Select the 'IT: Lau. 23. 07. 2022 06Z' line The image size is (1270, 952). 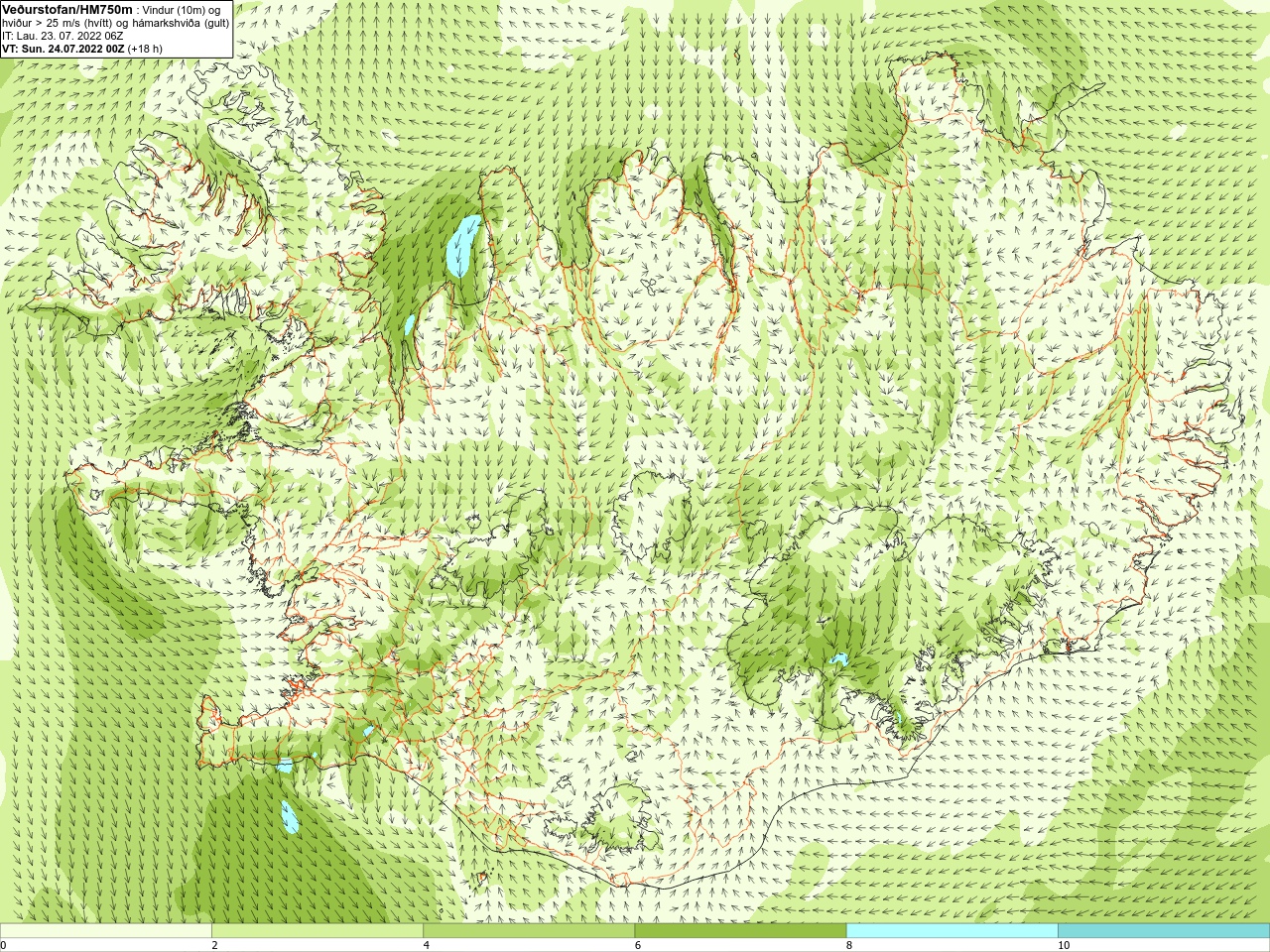pyautogui.click(x=63, y=36)
